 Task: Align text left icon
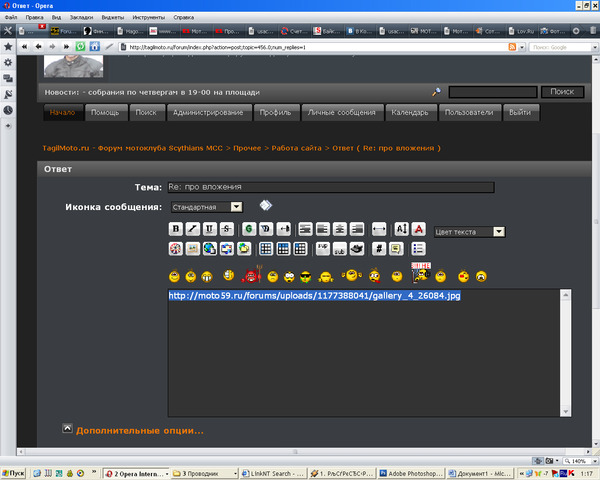[x=323, y=229]
